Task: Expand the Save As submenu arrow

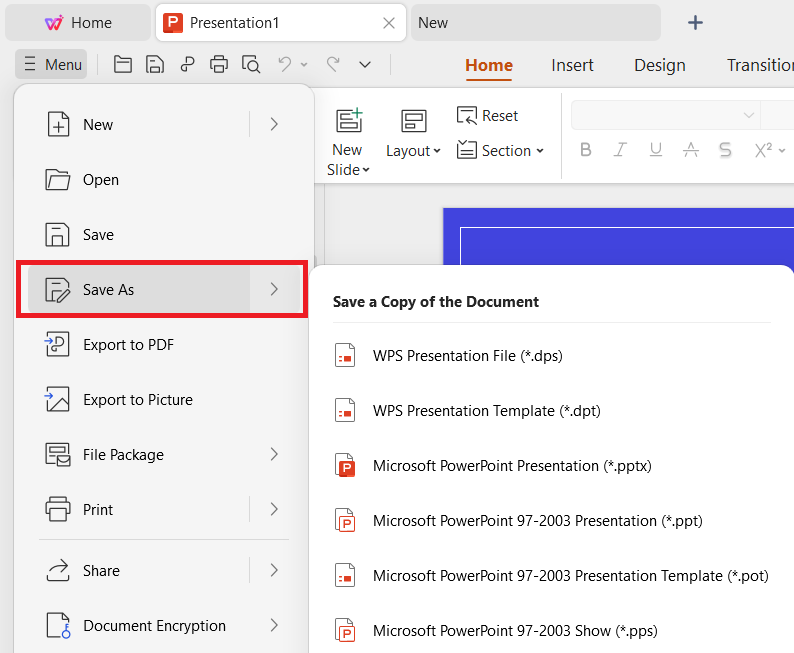Action: [x=274, y=289]
